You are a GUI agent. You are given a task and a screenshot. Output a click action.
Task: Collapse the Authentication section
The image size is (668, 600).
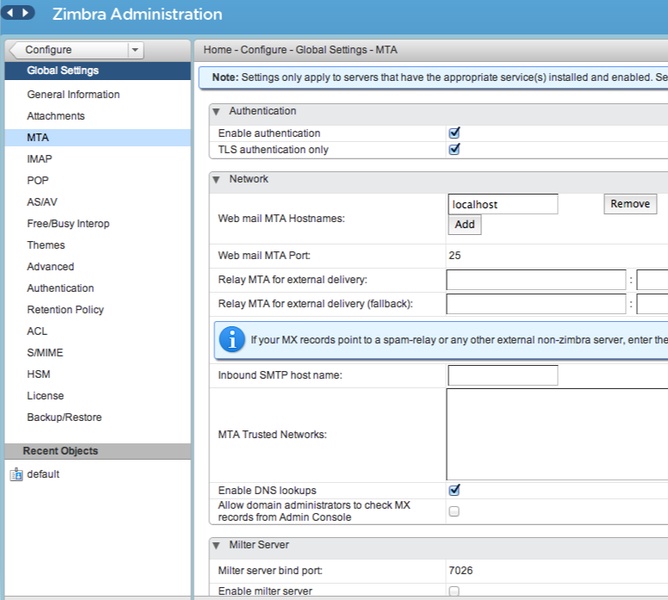(217, 112)
